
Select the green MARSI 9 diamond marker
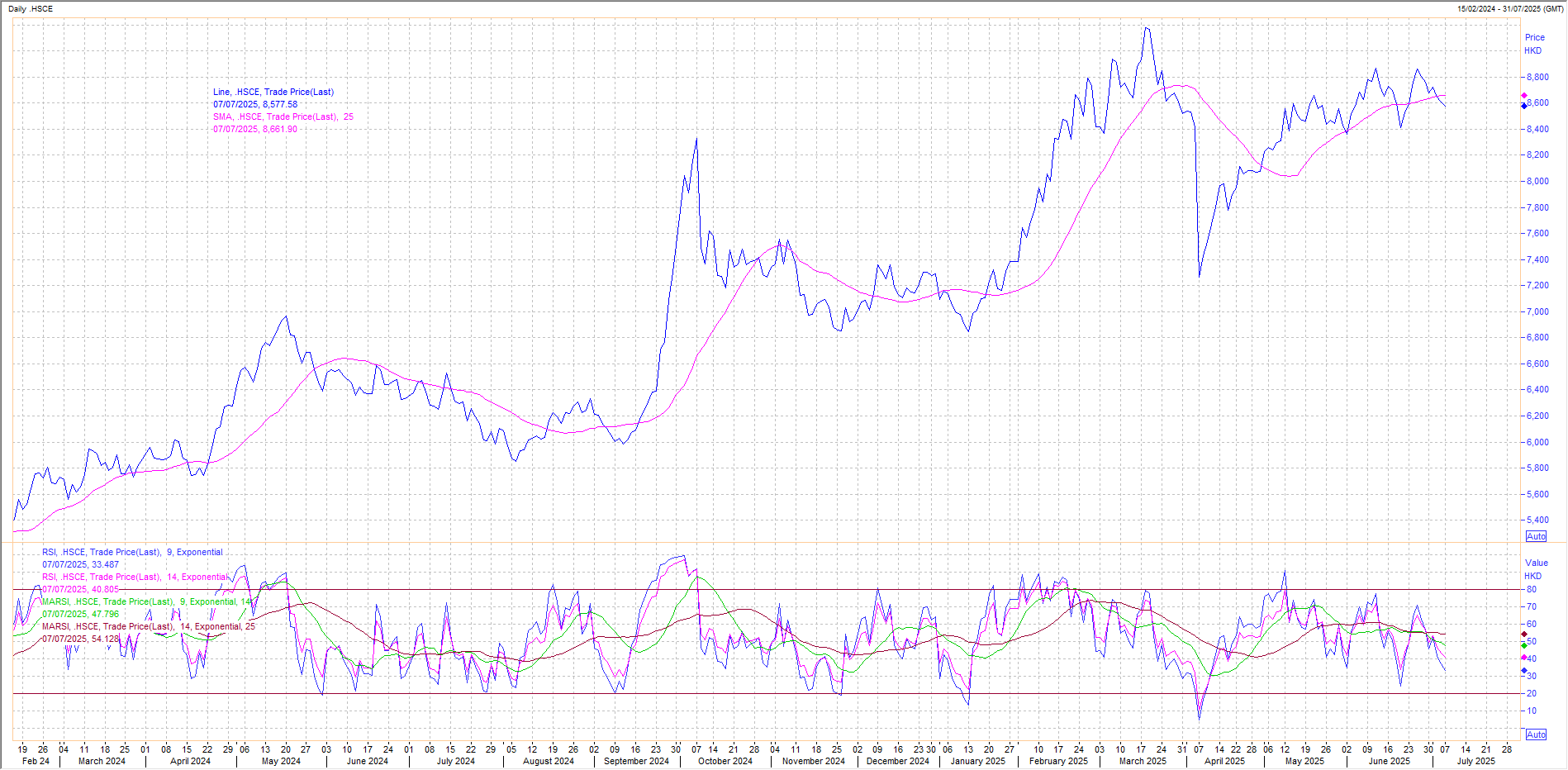coord(1524,645)
